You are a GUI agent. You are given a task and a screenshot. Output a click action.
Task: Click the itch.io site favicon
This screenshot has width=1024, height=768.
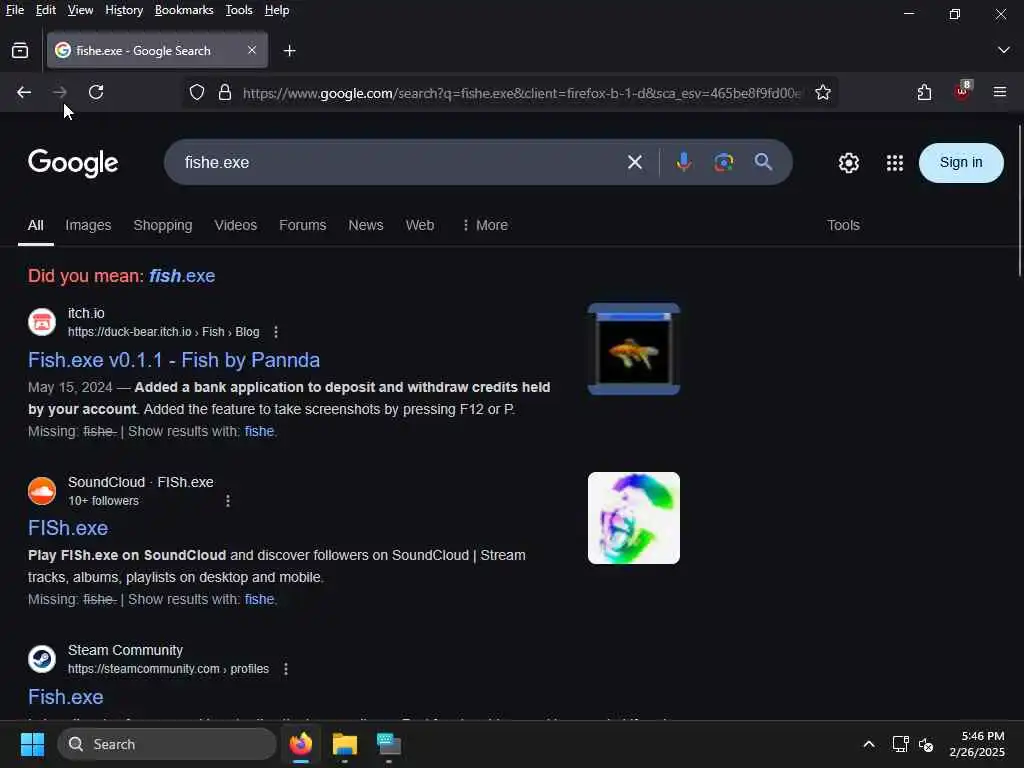(x=42, y=322)
